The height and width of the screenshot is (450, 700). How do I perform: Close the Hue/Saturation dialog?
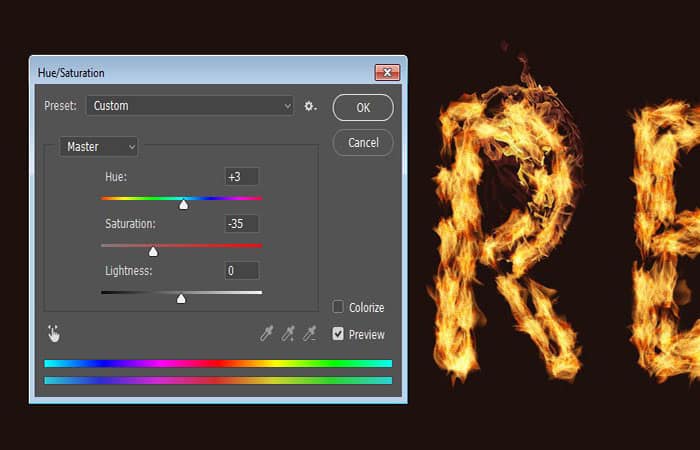click(387, 72)
